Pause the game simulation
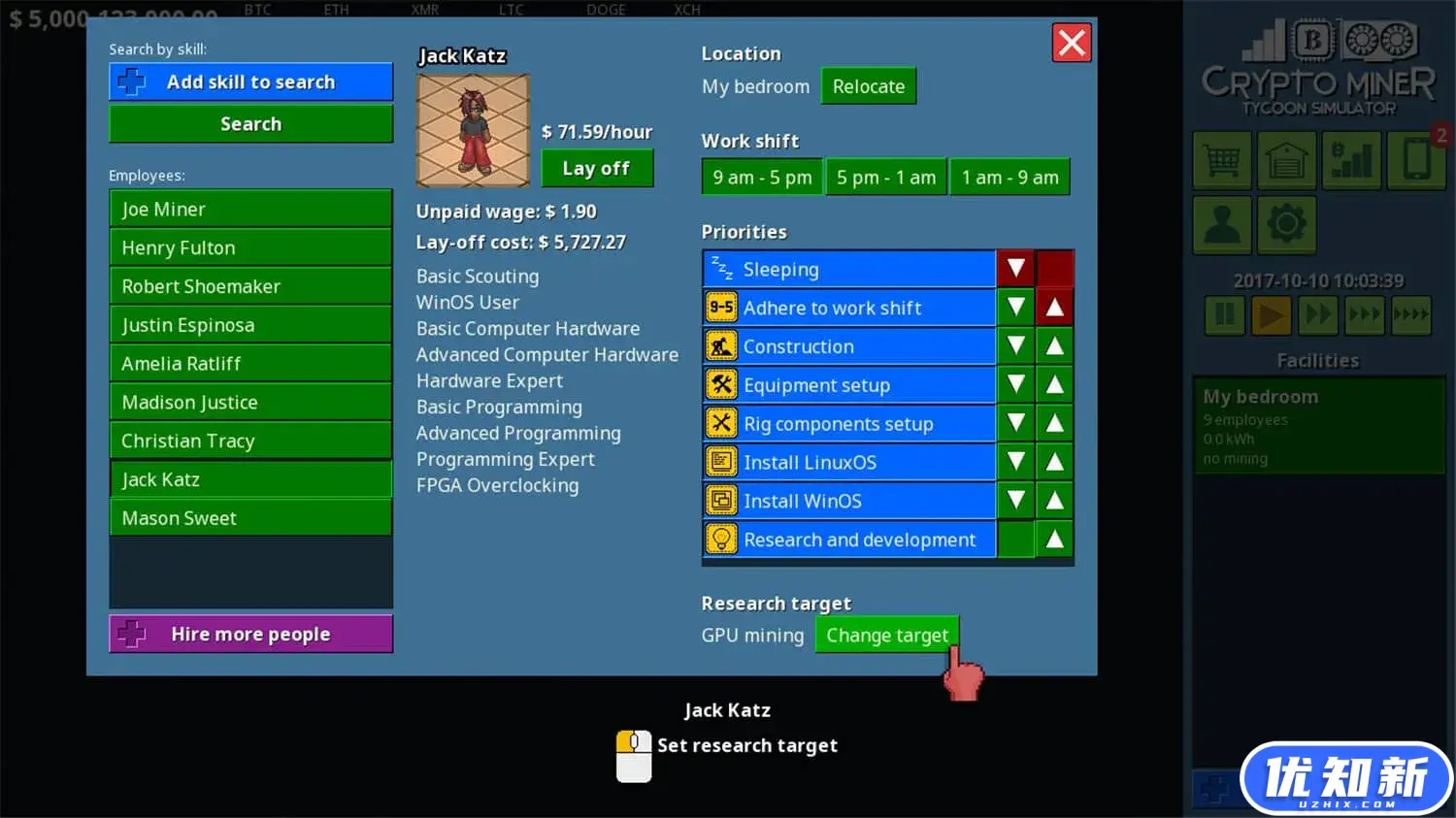Viewport: 1456px width, 818px height. [x=1225, y=315]
